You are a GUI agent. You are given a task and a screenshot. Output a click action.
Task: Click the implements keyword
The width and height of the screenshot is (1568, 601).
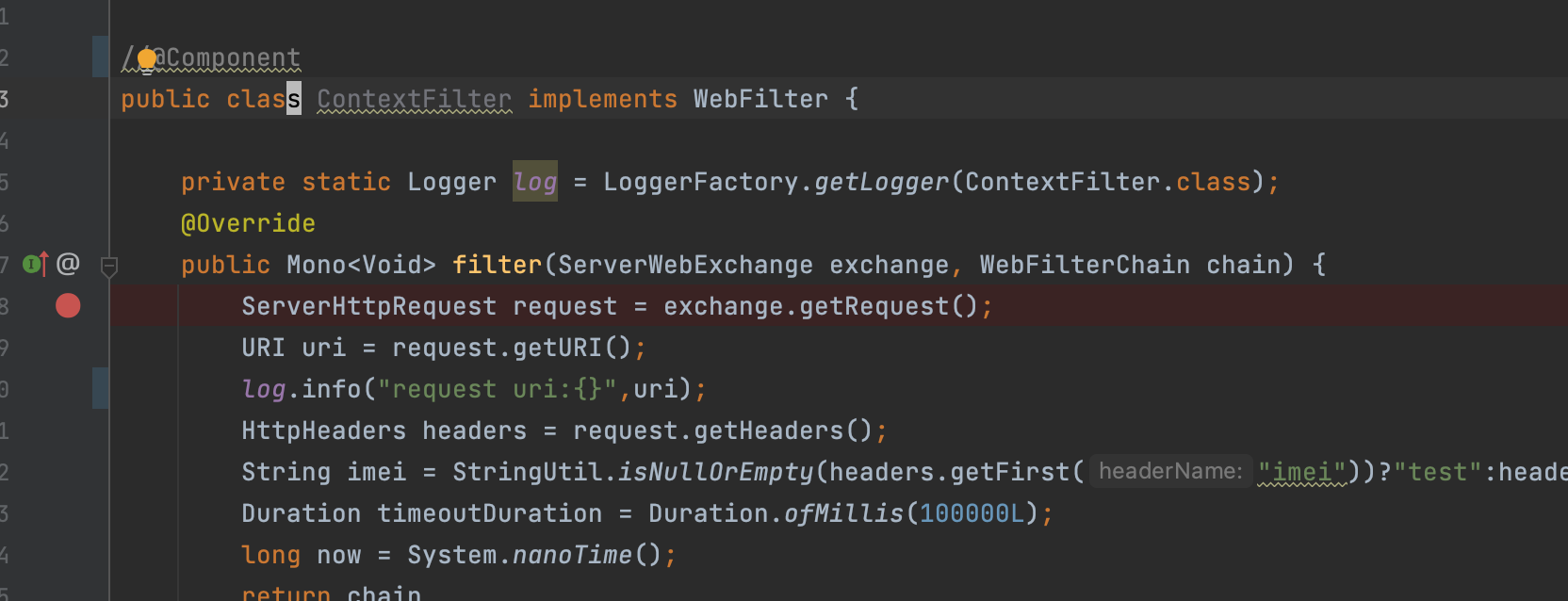point(603,99)
